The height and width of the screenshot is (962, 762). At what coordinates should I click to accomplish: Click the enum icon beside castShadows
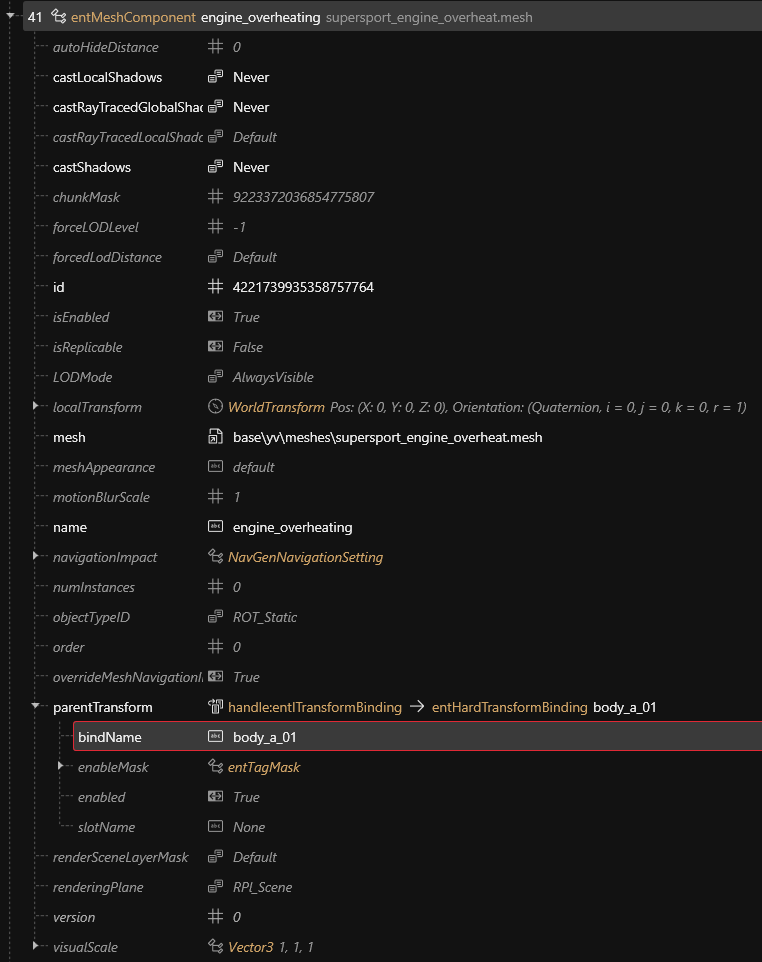[x=215, y=167]
